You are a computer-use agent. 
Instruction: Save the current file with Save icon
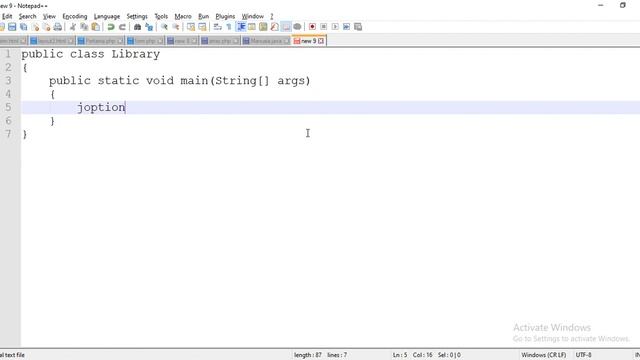(x=12, y=27)
